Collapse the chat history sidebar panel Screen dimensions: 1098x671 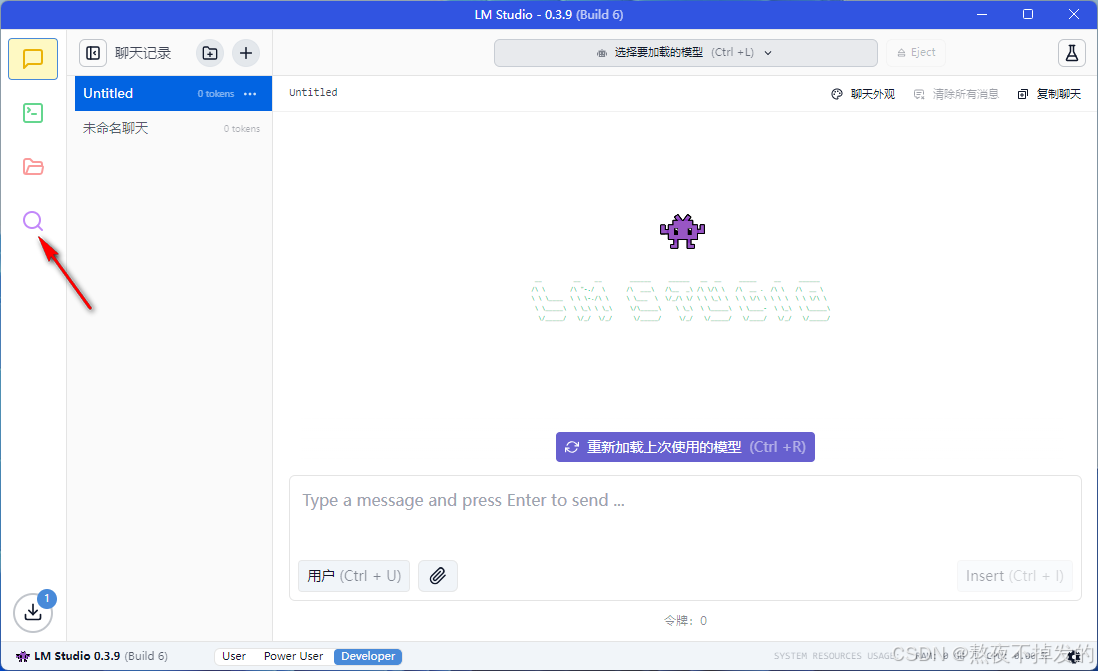93,53
